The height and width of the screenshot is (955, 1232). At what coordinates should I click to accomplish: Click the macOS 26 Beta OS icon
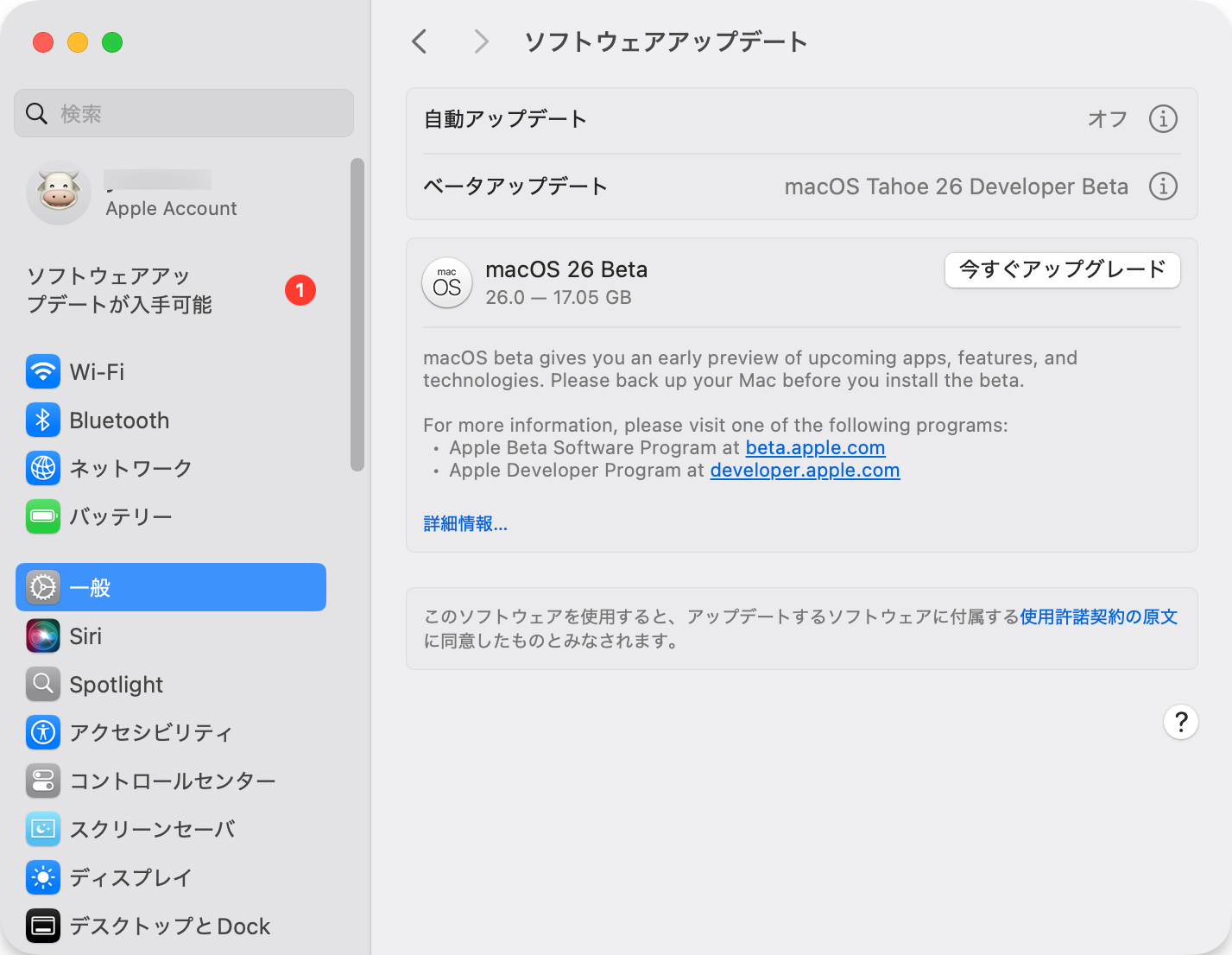point(447,283)
